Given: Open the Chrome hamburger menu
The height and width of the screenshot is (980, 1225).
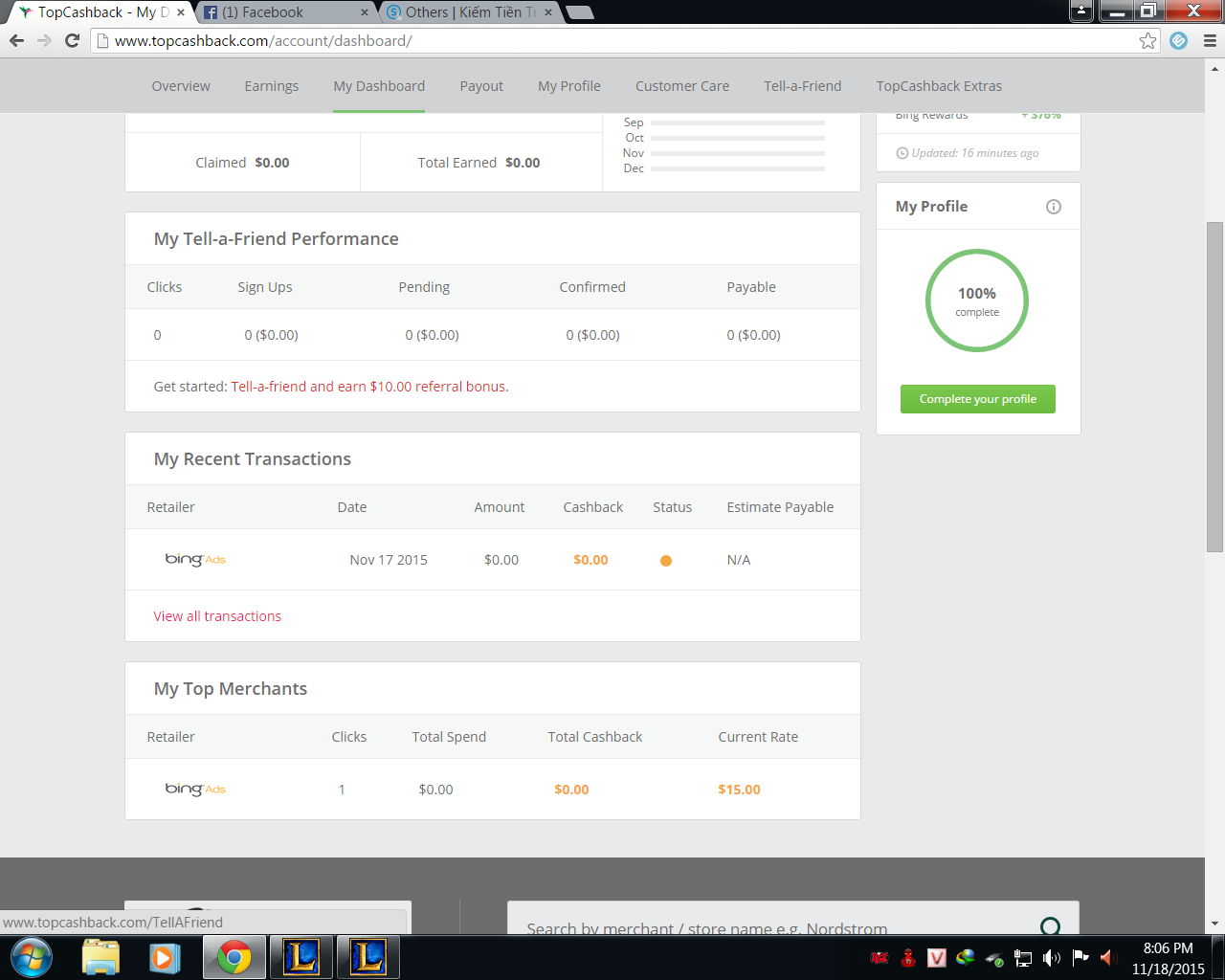Looking at the screenshot, I should [1210, 41].
